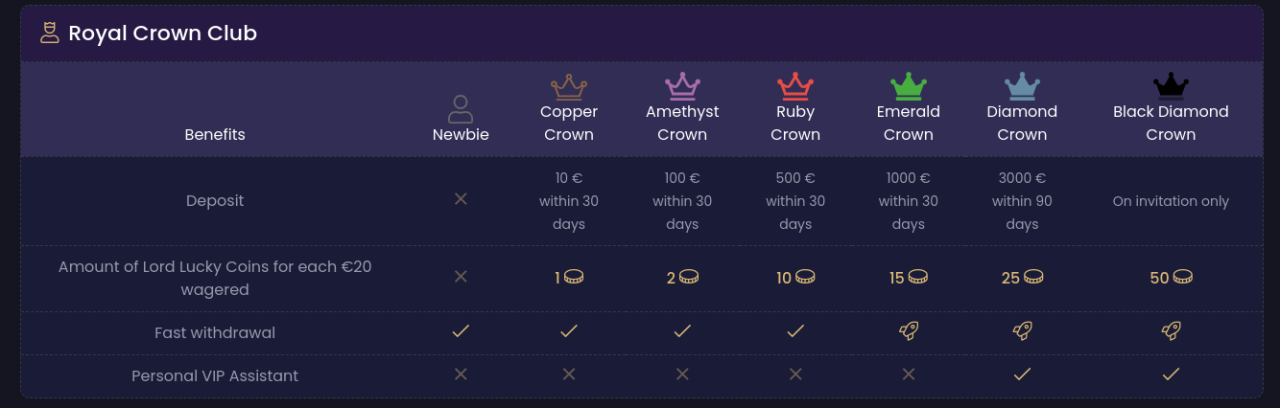Click the Personal VIP Assistant row label
Image resolution: width=1280 pixels, height=408 pixels.
[215, 376]
